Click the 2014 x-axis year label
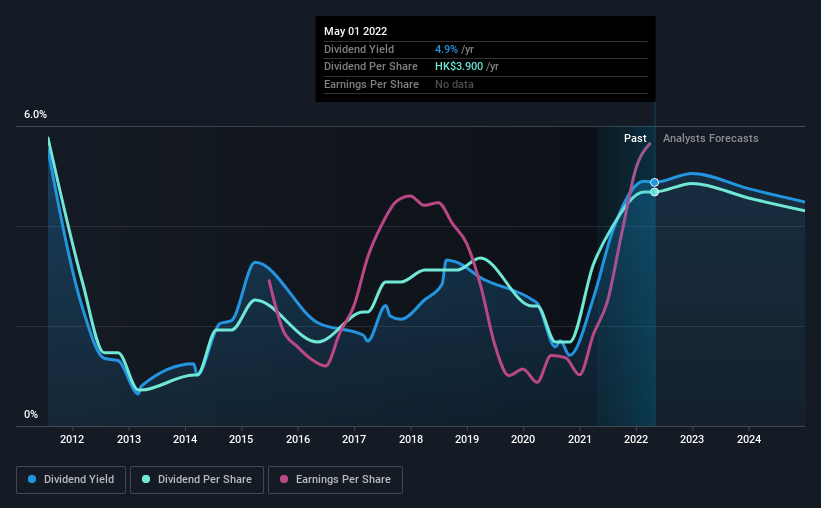 pos(185,439)
